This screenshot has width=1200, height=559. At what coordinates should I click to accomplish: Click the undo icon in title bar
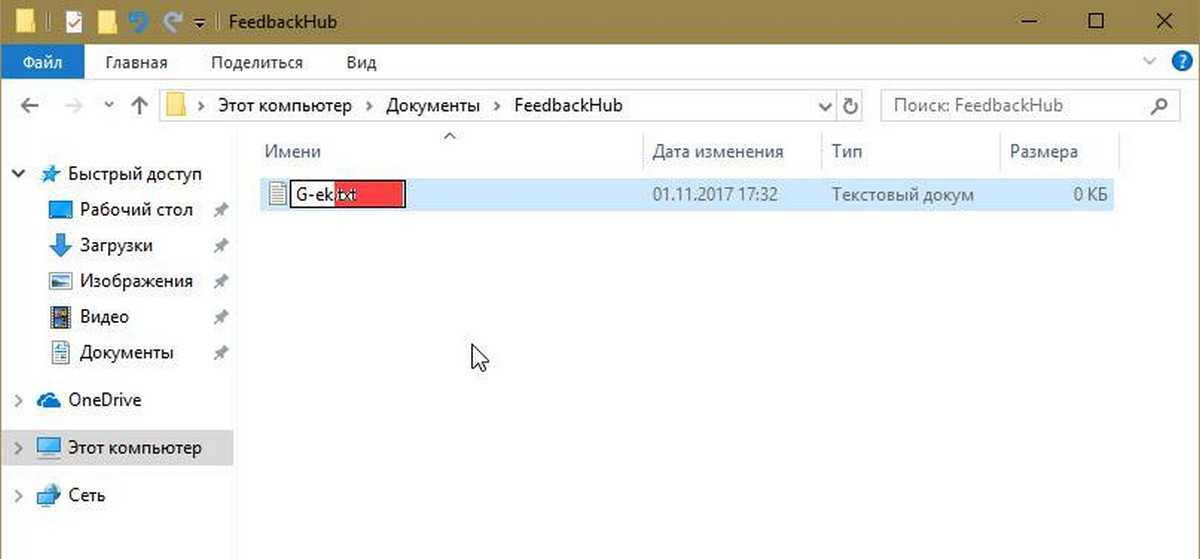pos(138,21)
